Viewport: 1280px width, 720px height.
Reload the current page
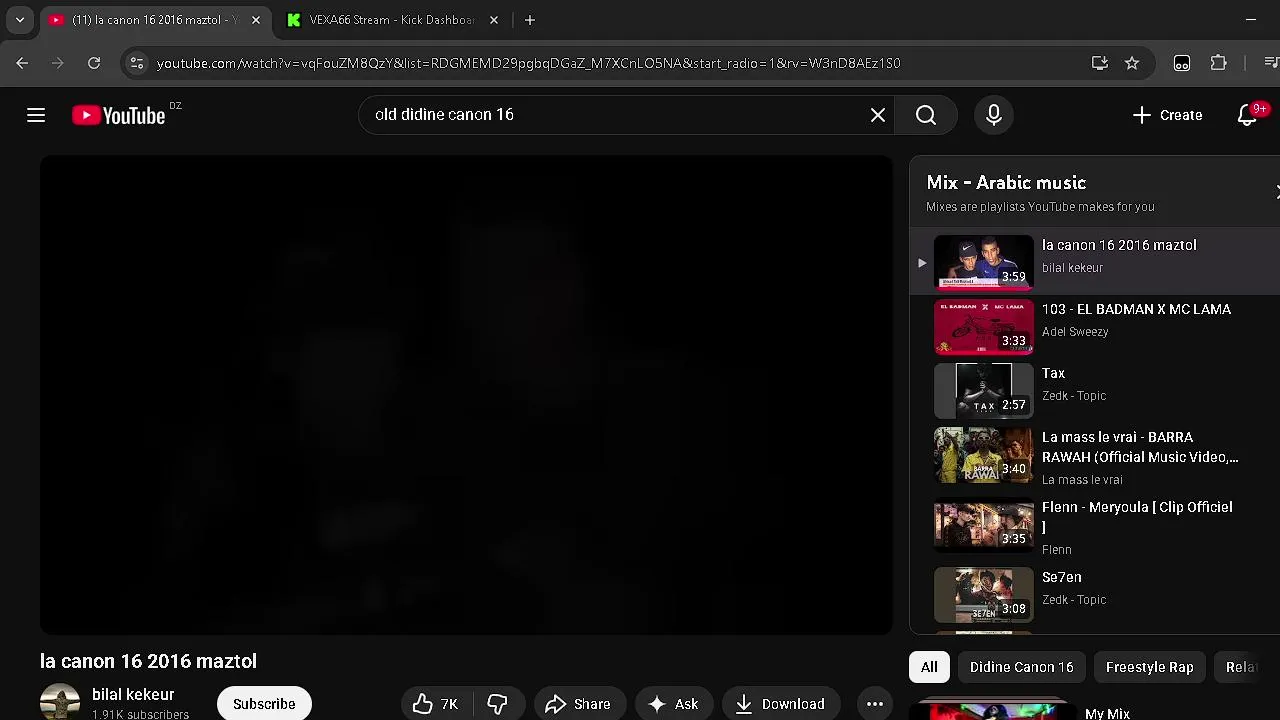(x=94, y=63)
